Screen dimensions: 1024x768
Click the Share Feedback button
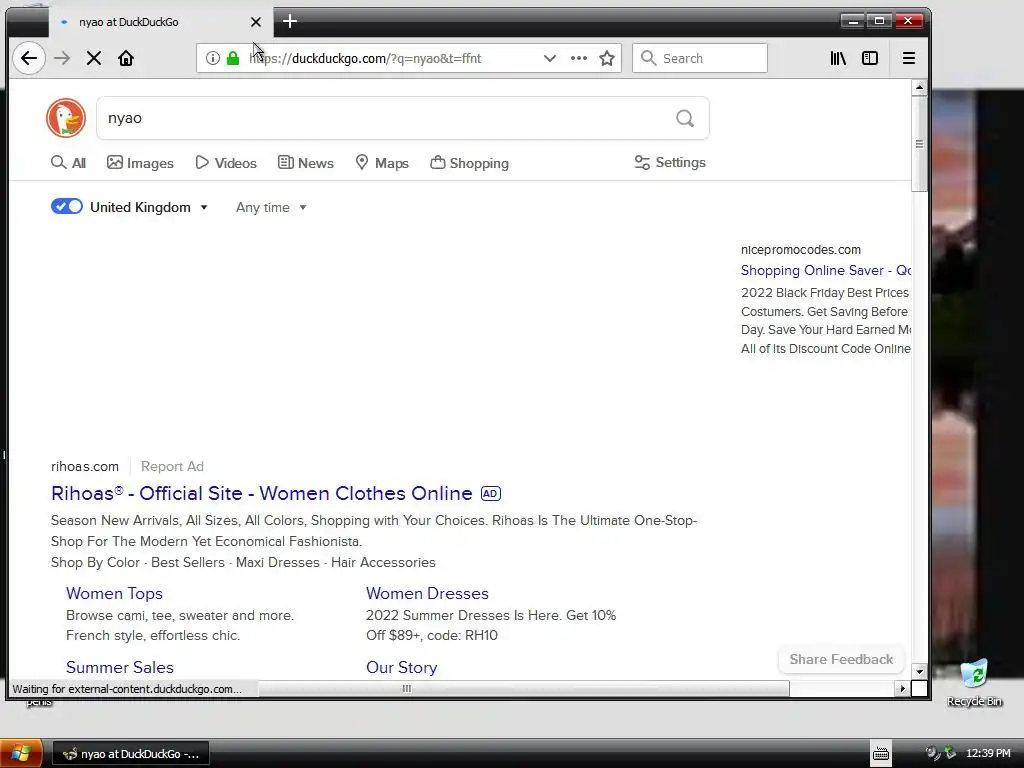[x=841, y=660]
